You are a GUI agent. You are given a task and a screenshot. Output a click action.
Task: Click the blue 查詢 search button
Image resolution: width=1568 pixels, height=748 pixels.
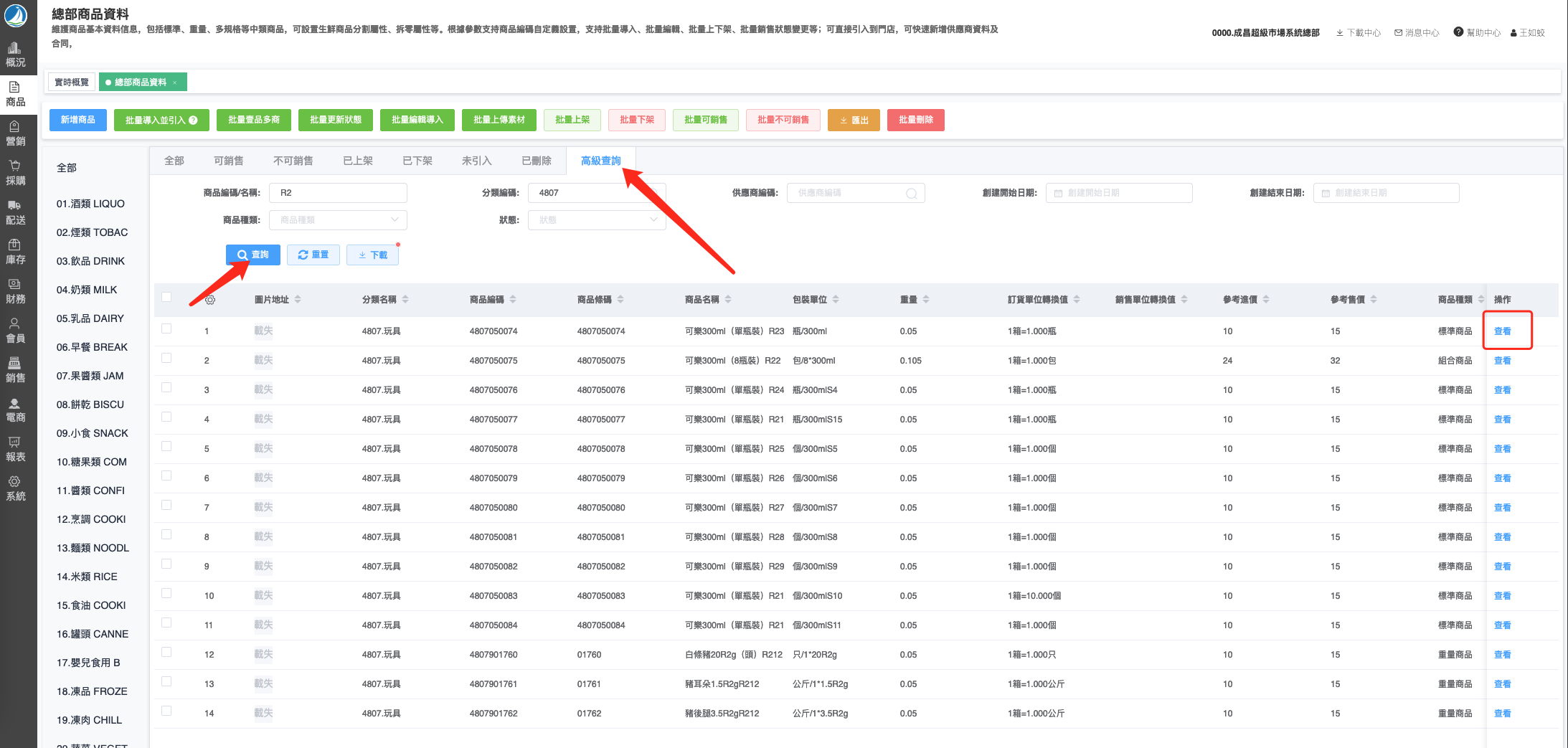252,255
